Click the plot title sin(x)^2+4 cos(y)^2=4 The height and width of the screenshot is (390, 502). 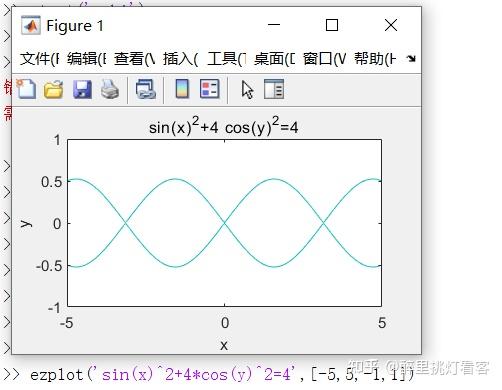[x=223, y=126]
